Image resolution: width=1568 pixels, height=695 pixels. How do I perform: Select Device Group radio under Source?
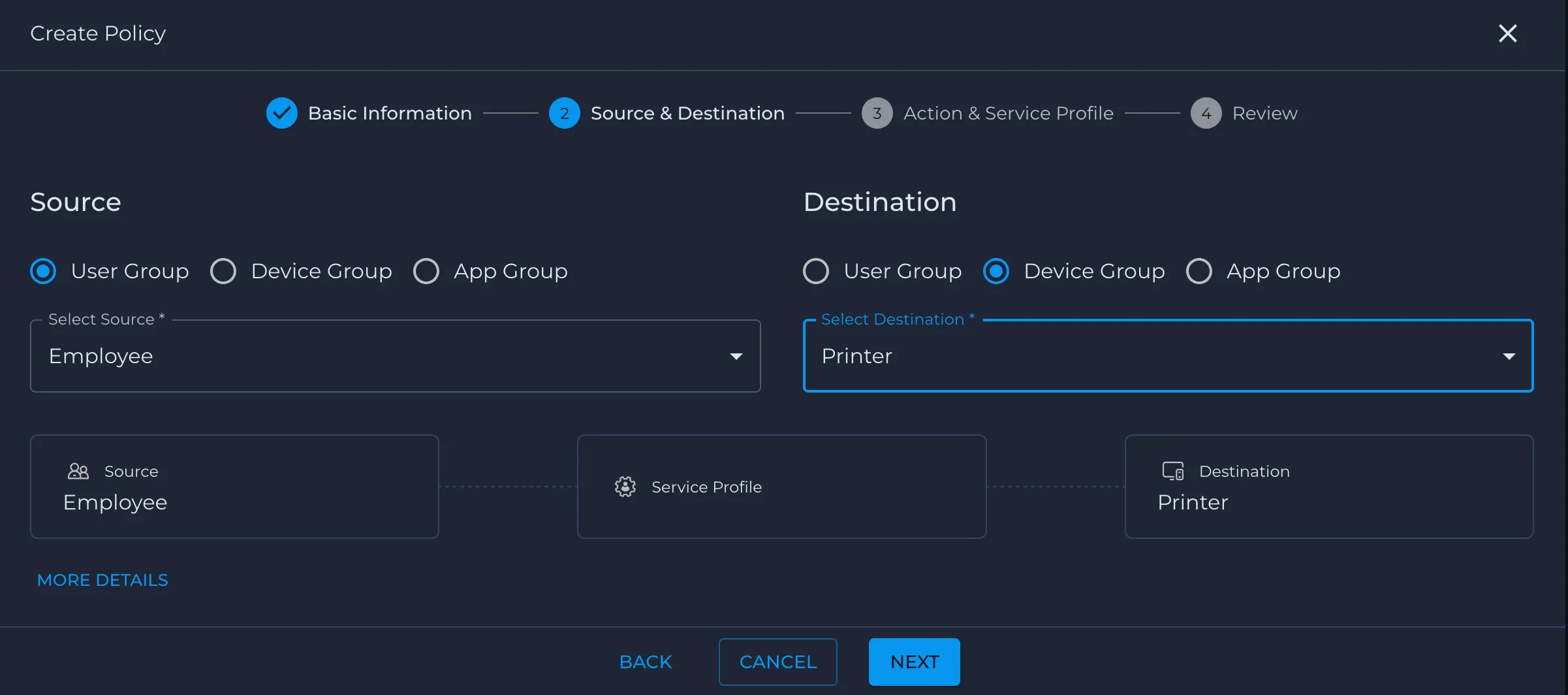point(223,271)
